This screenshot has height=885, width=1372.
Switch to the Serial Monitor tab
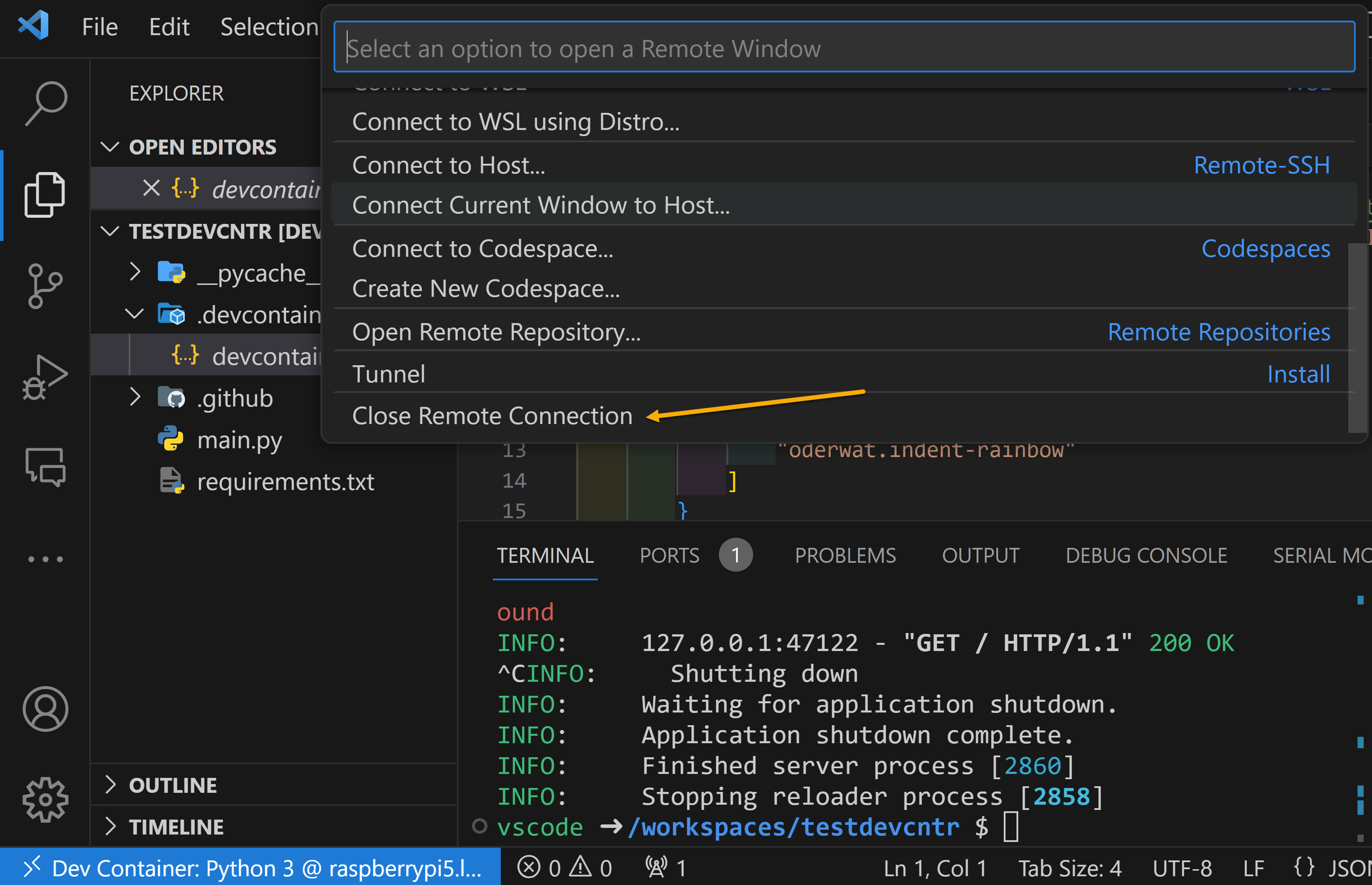[1322, 555]
